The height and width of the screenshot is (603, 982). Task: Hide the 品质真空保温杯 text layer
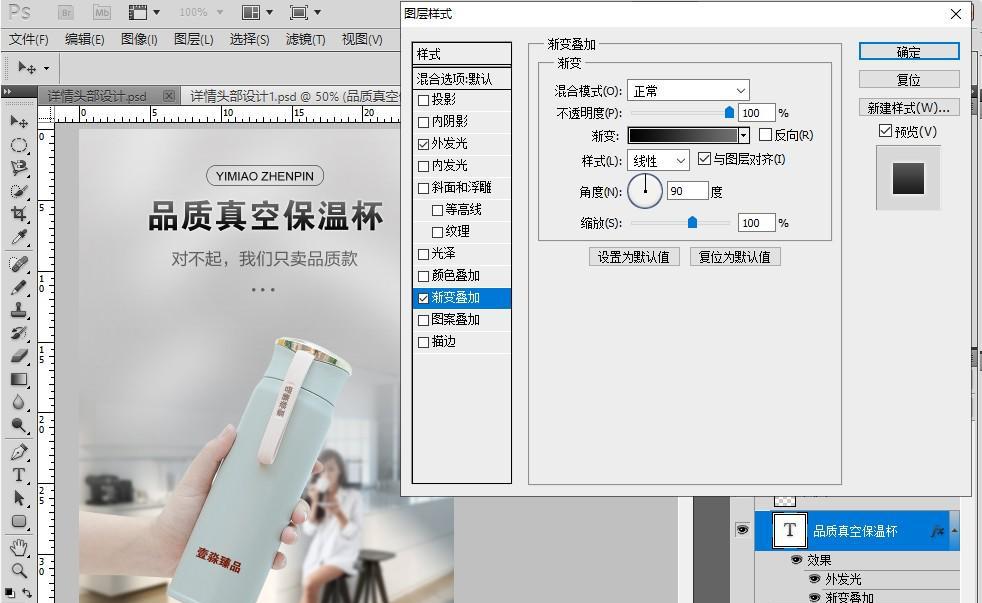pos(742,530)
